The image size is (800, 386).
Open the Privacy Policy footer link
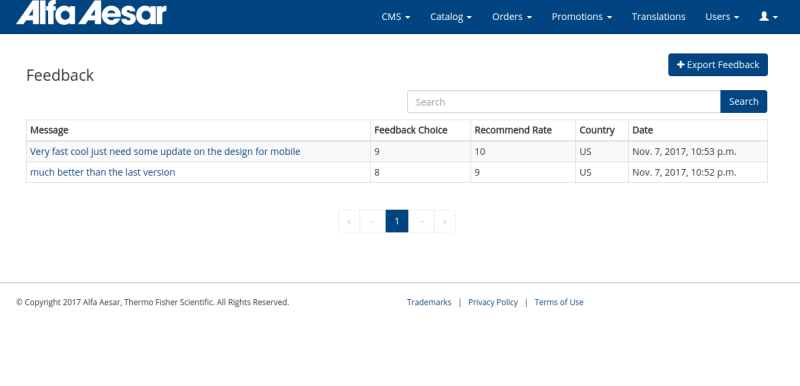point(493,302)
